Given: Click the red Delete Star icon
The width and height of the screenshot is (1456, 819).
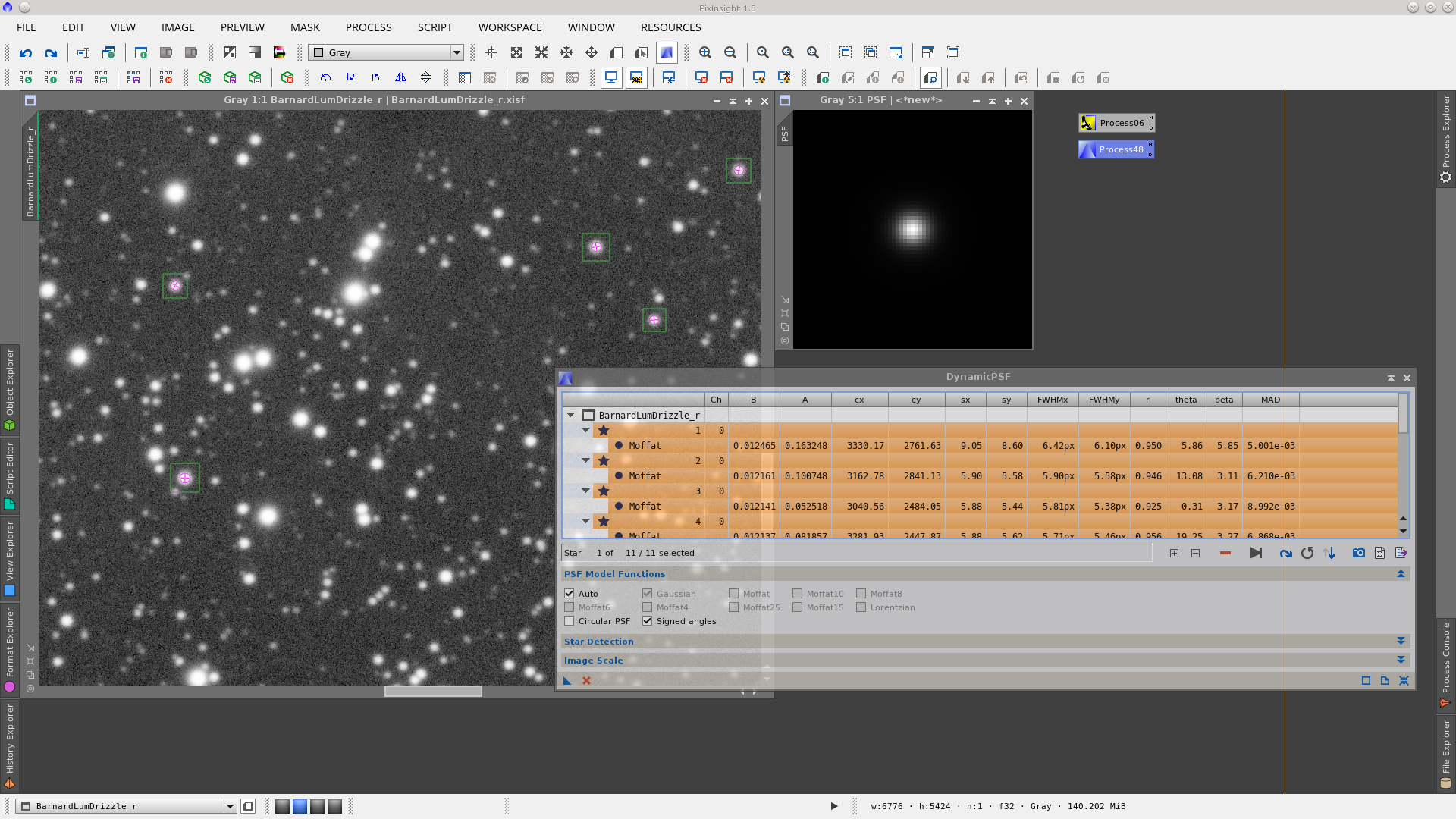Looking at the screenshot, I should coord(1225,553).
